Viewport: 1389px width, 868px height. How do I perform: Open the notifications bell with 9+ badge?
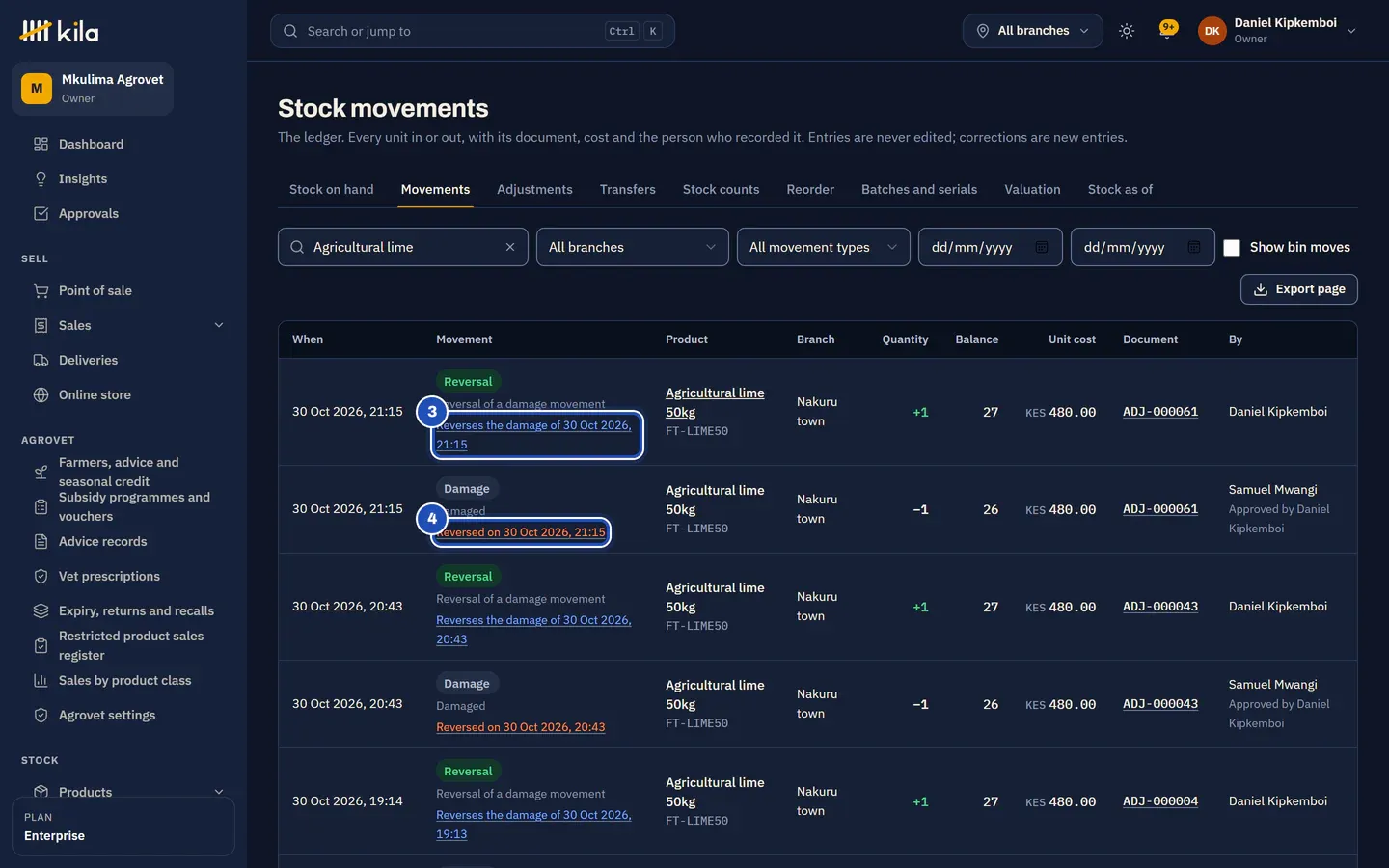[x=1168, y=30]
